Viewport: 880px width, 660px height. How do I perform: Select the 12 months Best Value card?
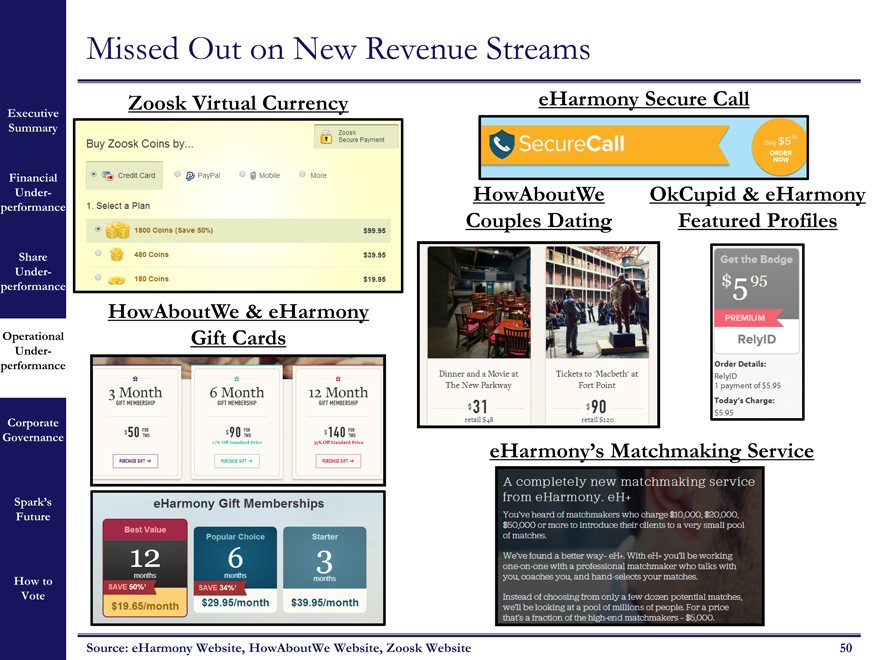(145, 567)
